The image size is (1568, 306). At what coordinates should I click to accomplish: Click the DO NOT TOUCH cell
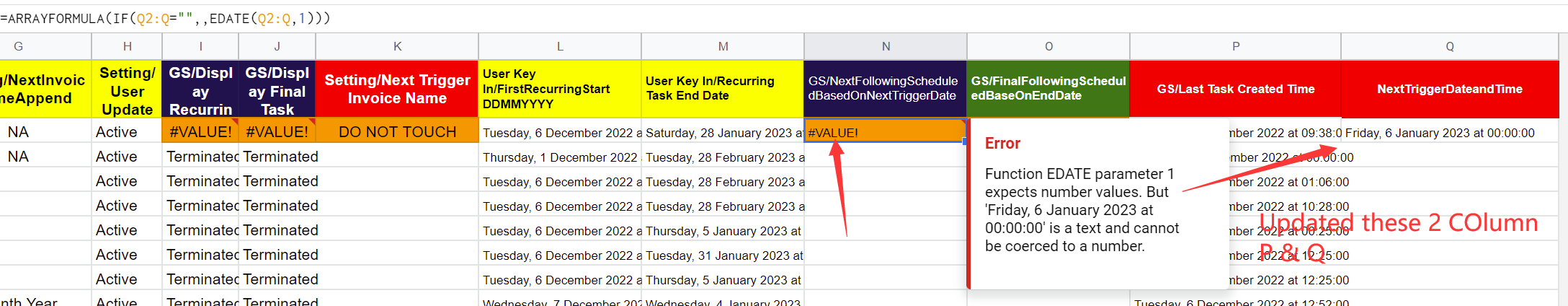(397, 131)
